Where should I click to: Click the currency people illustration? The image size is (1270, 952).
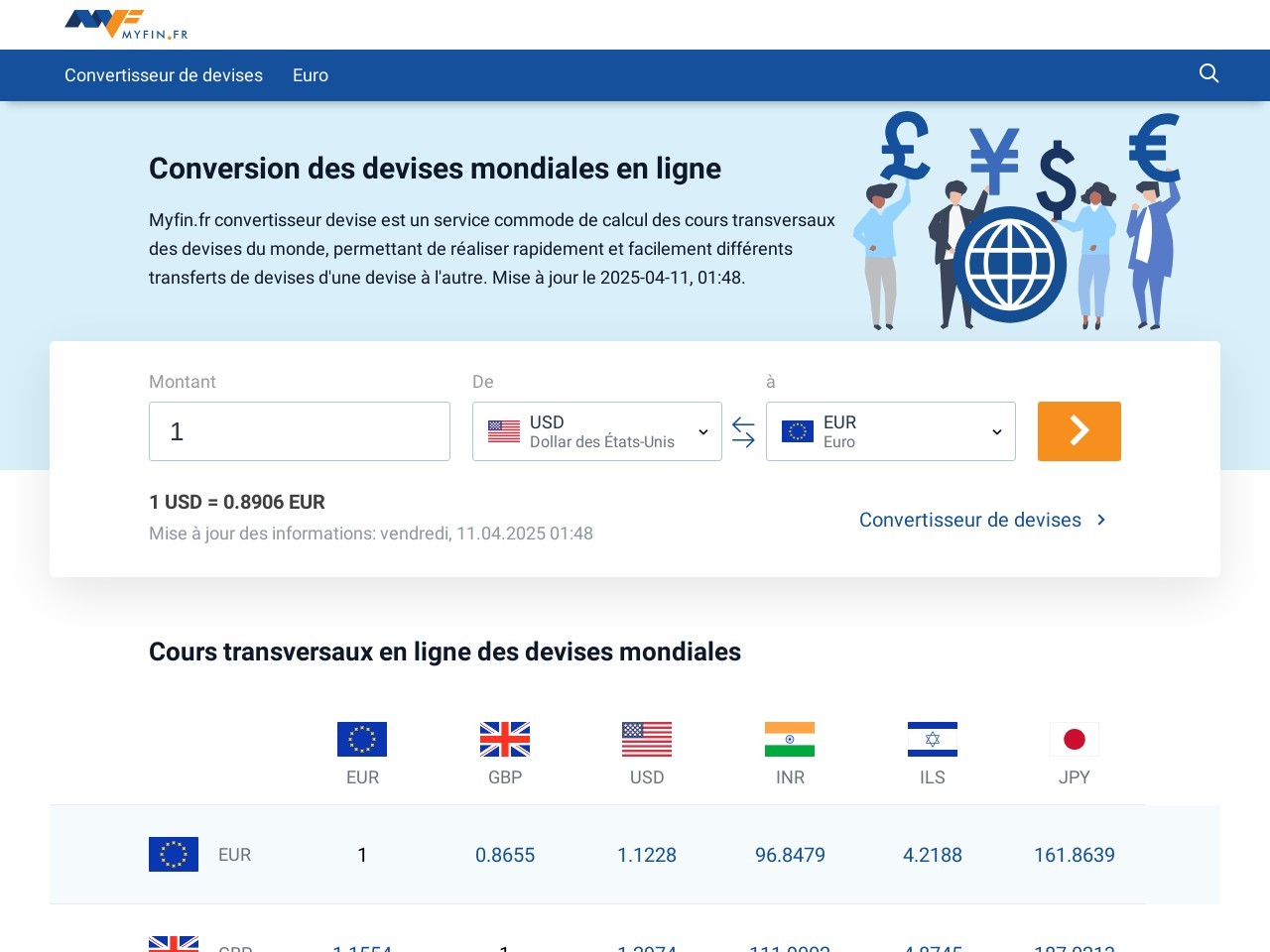tap(1017, 220)
